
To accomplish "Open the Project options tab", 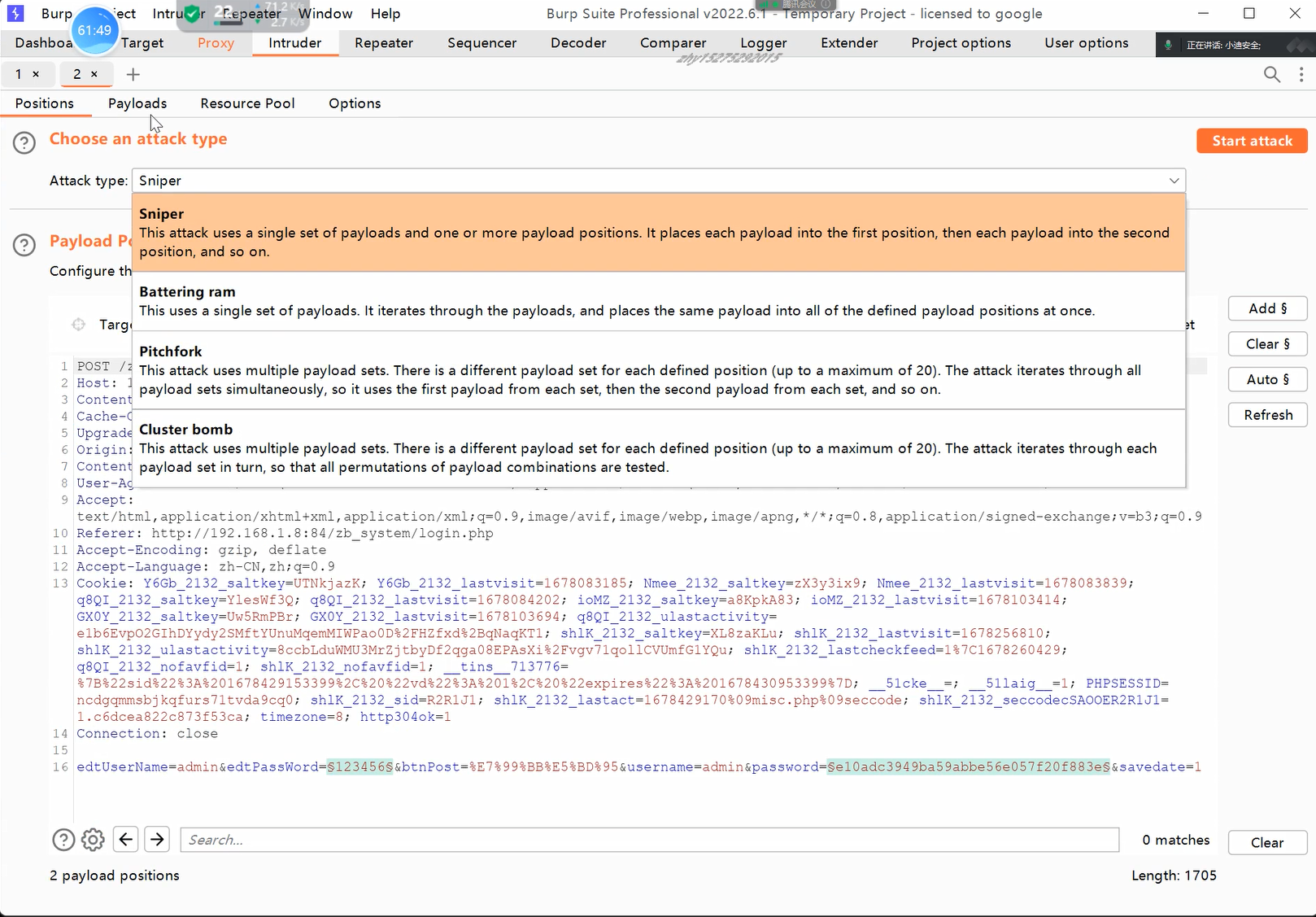I will click(x=961, y=43).
